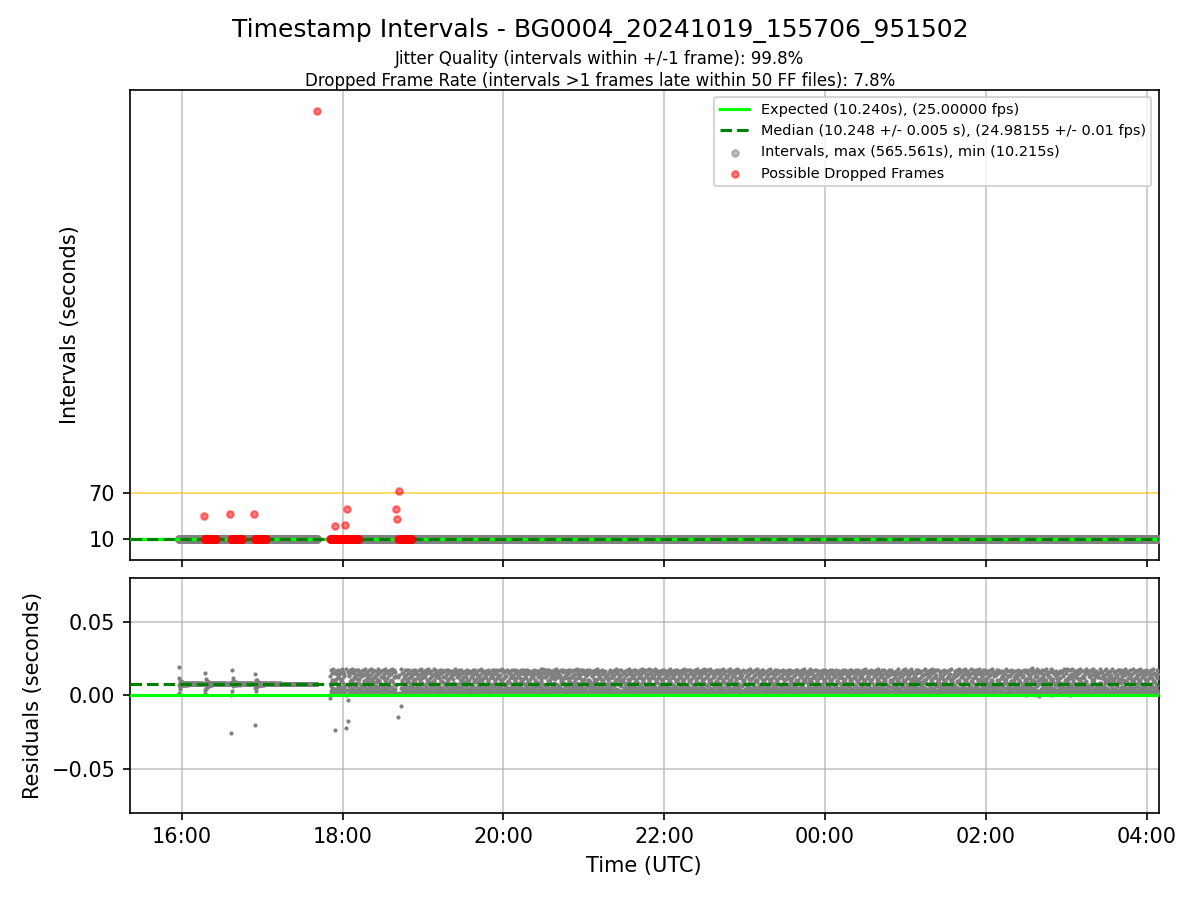1200x900 pixels.
Task: Click the "0.00" residuals tick label
Action: click(x=92, y=695)
